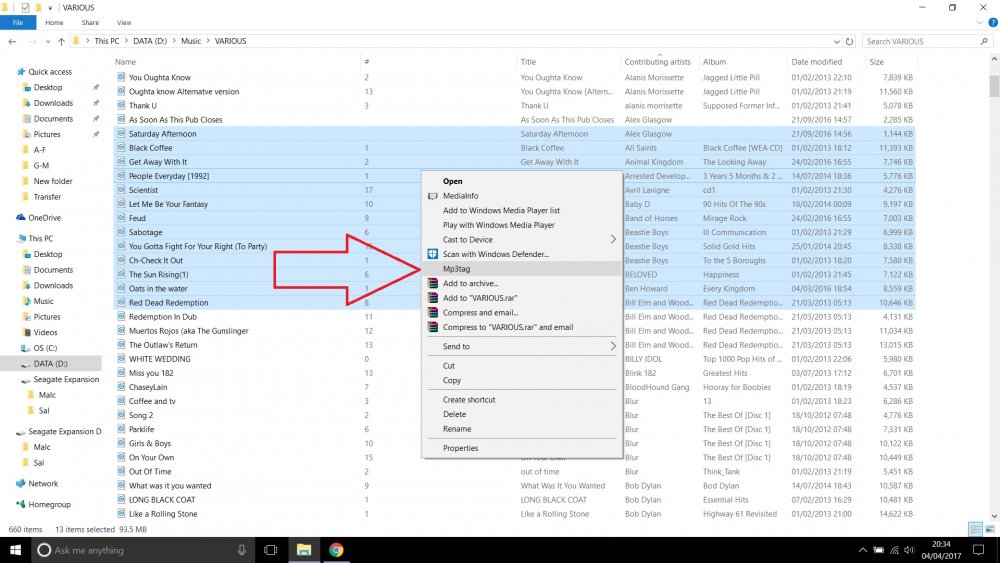1000x563 pixels.
Task: Click the Details view icon in status bar
Action: [975, 529]
